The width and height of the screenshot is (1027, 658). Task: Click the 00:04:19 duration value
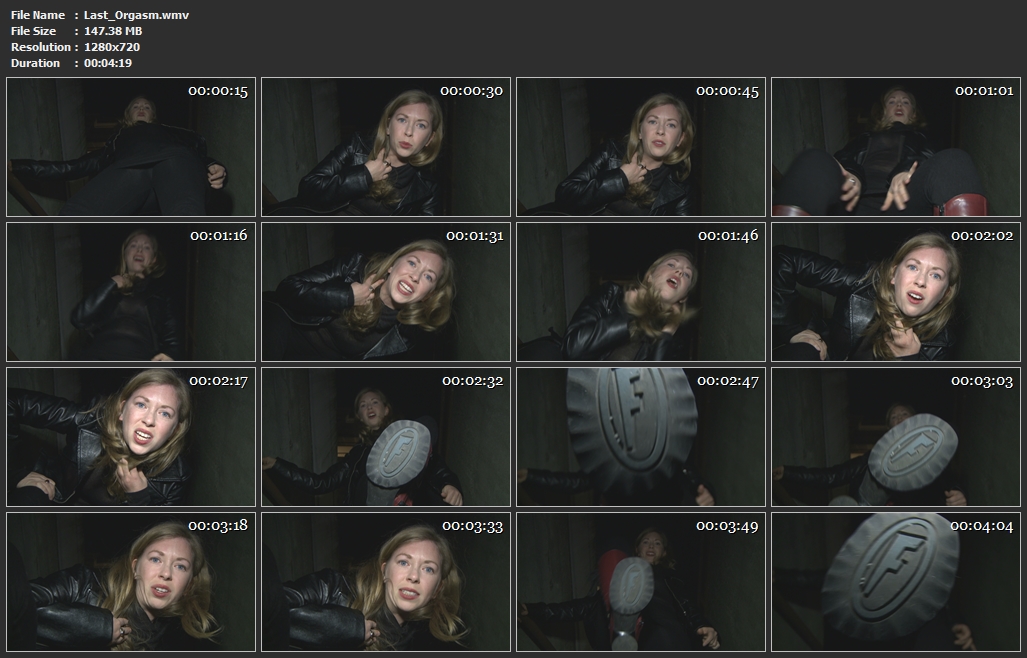108,63
